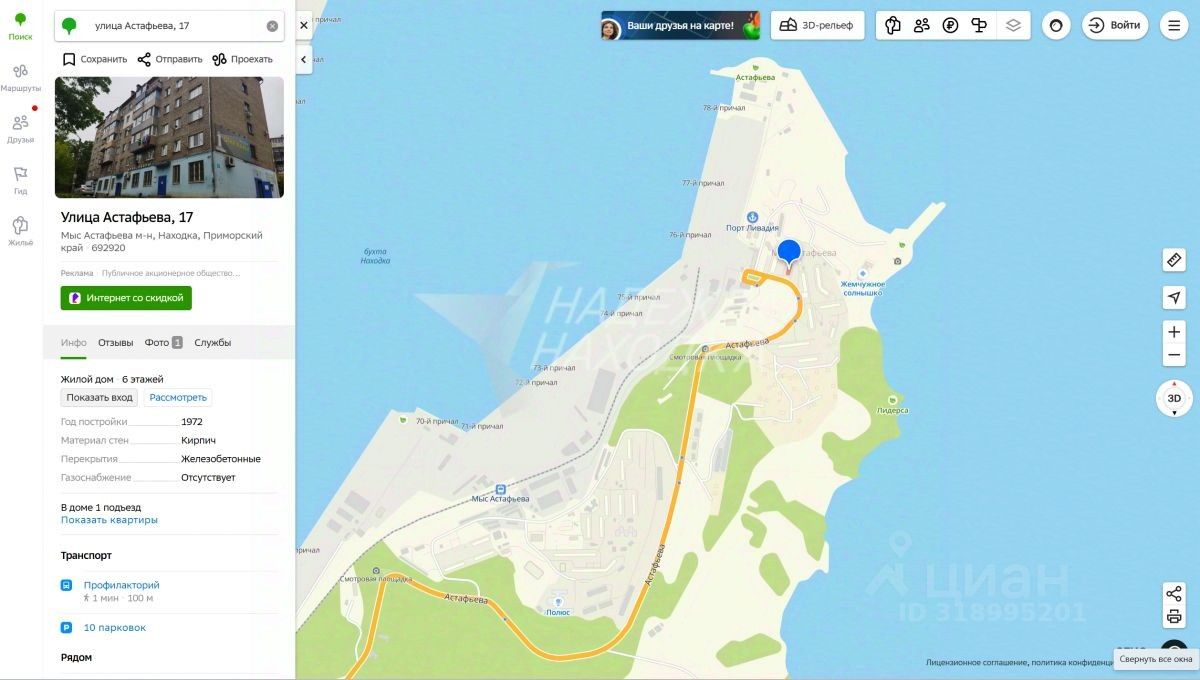Open the Жильё section in sidebar
Image resolution: width=1200 pixels, height=680 pixels.
(x=20, y=231)
